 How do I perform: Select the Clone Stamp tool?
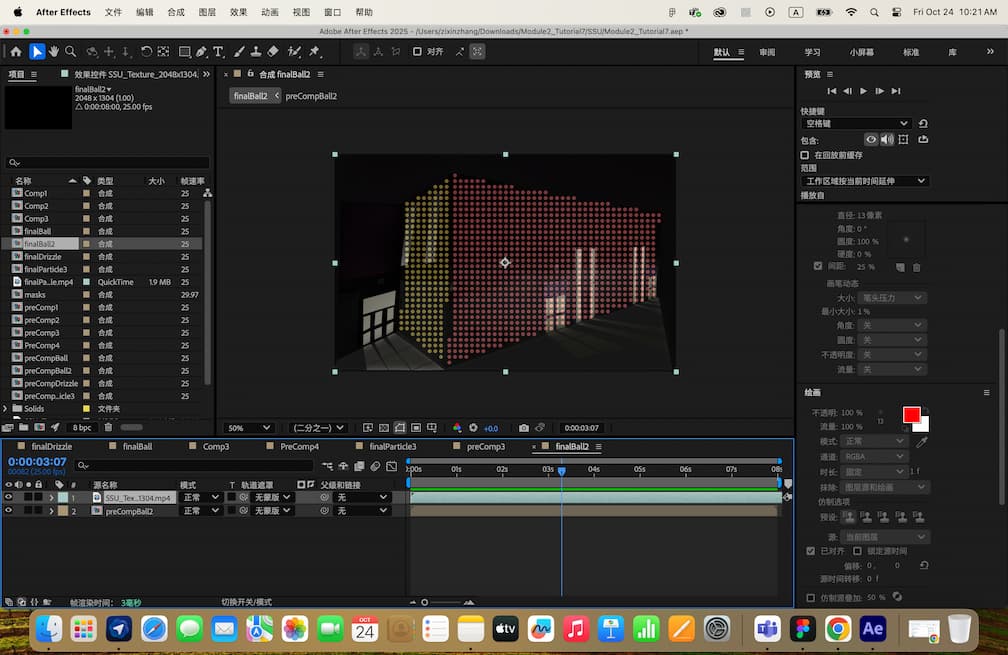(x=254, y=51)
